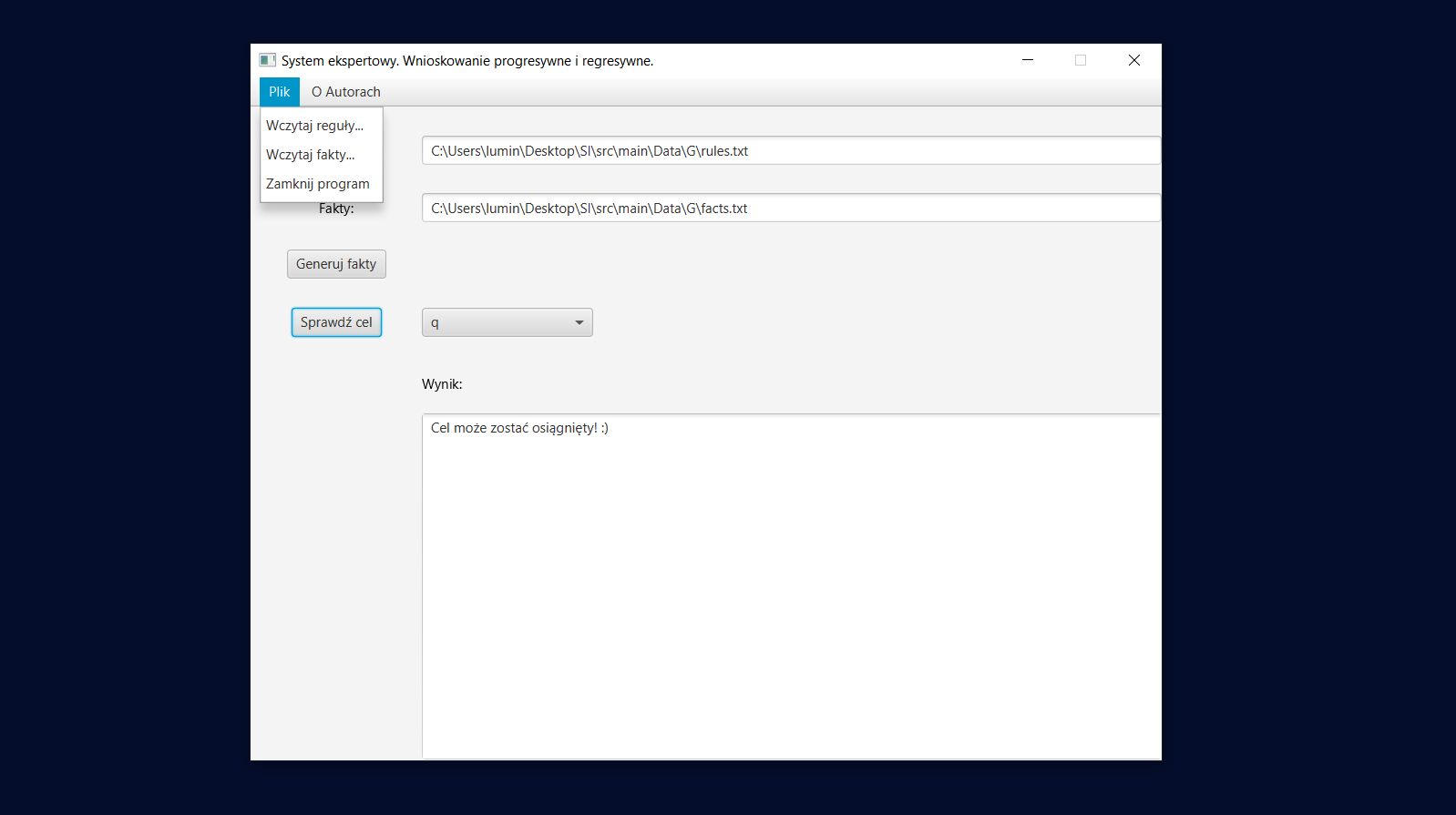
Task: Open the goal combo box showing q
Action: point(497,322)
